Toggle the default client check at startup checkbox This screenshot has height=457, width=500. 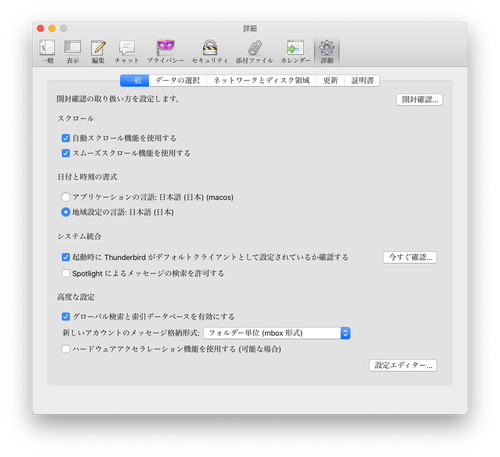[66, 257]
